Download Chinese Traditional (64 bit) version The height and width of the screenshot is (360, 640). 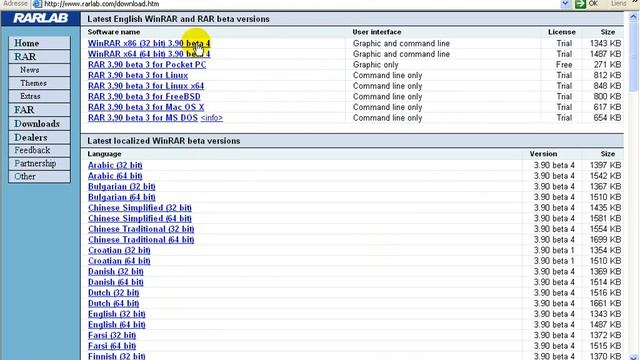(x=141, y=240)
